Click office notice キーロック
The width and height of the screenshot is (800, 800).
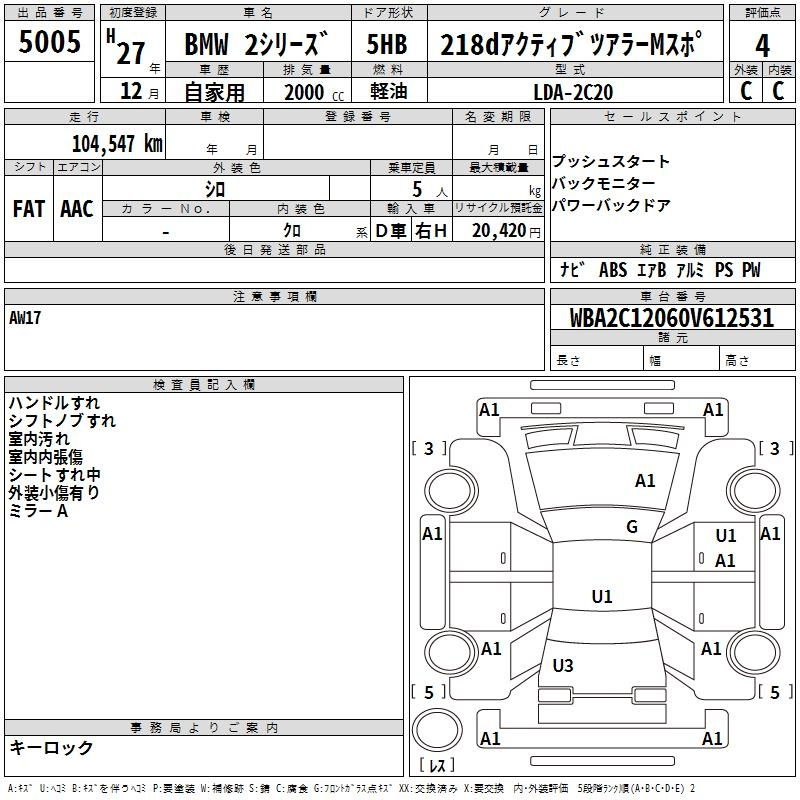tap(51, 748)
